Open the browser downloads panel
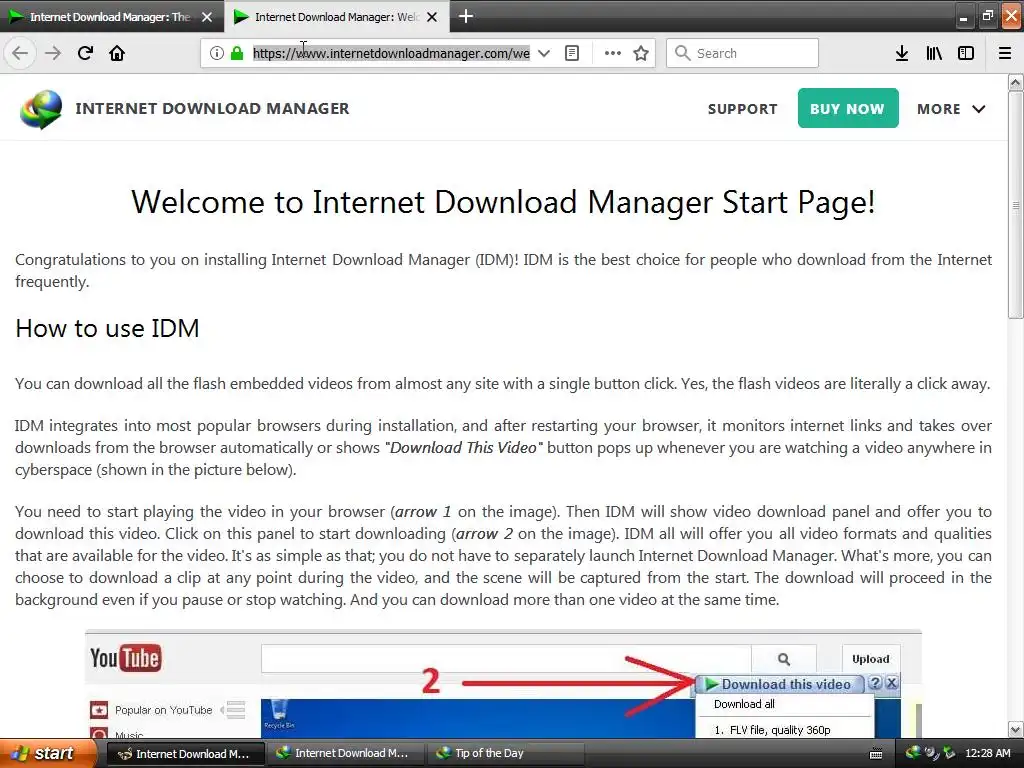The width and height of the screenshot is (1024, 768). 902,53
